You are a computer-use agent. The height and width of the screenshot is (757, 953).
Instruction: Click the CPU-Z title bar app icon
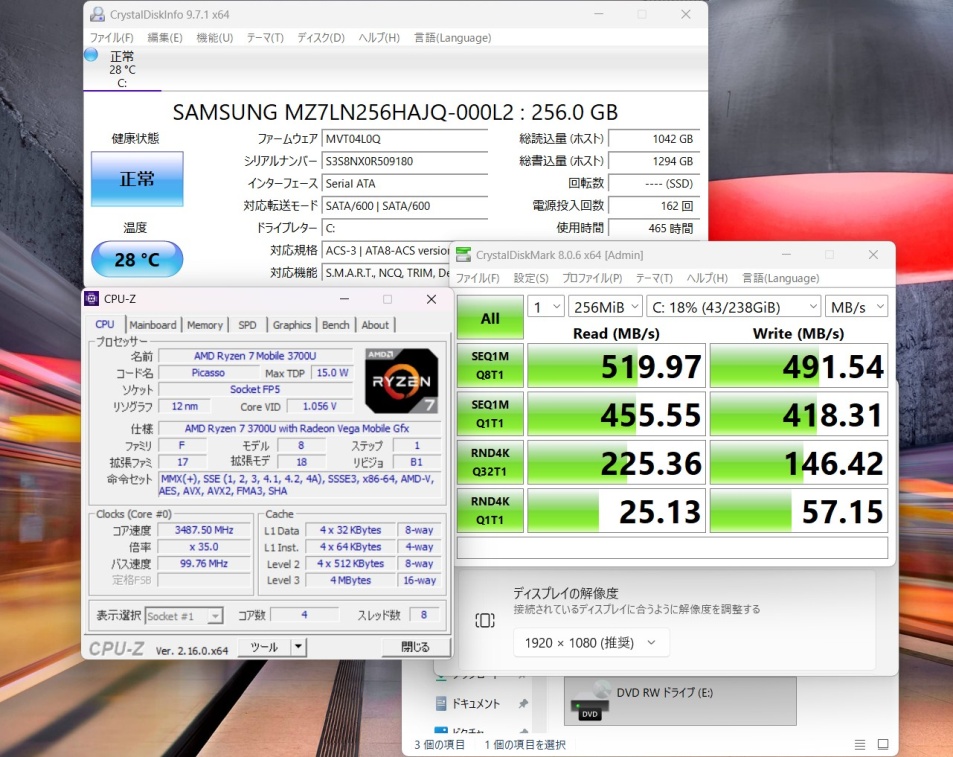point(92,299)
